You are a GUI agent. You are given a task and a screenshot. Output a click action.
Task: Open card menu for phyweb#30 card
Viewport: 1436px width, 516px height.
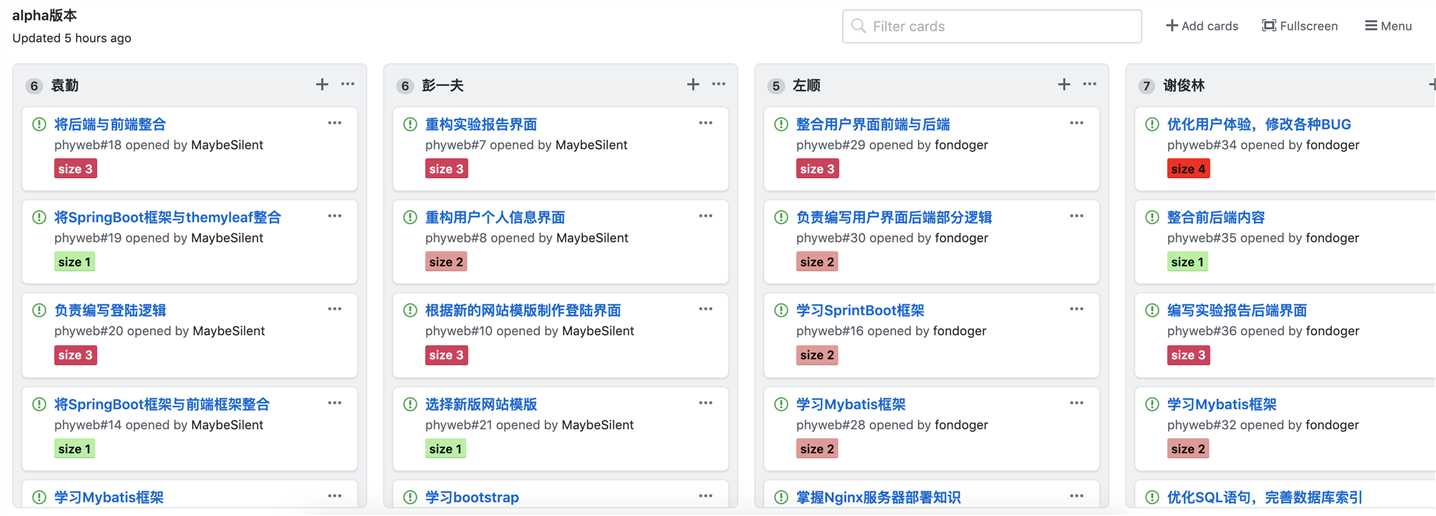point(1076,216)
